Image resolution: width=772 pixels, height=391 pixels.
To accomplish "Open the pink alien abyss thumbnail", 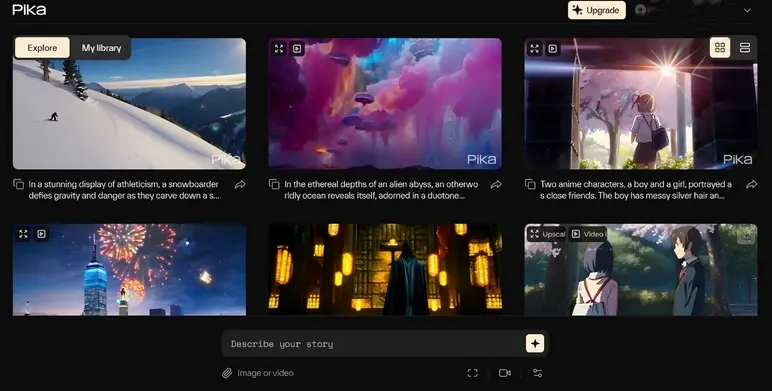I will click(385, 103).
